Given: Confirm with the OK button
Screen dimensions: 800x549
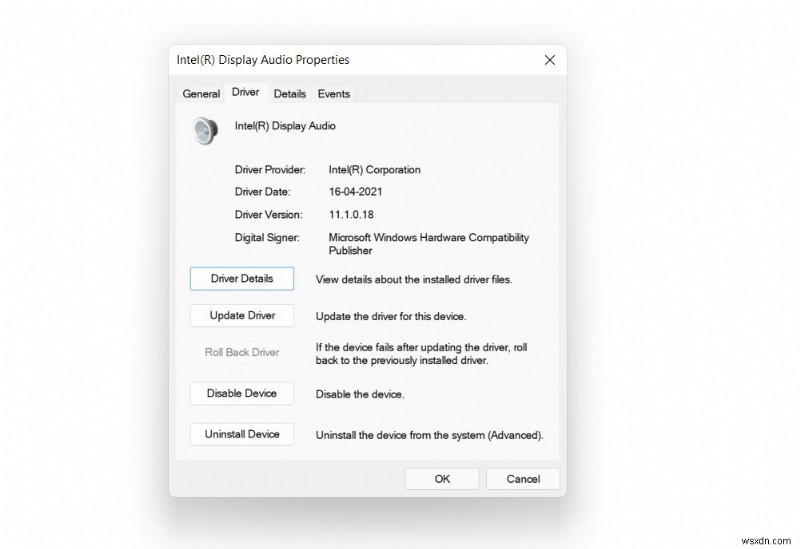Looking at the screenshot, I should pos(442,479).
